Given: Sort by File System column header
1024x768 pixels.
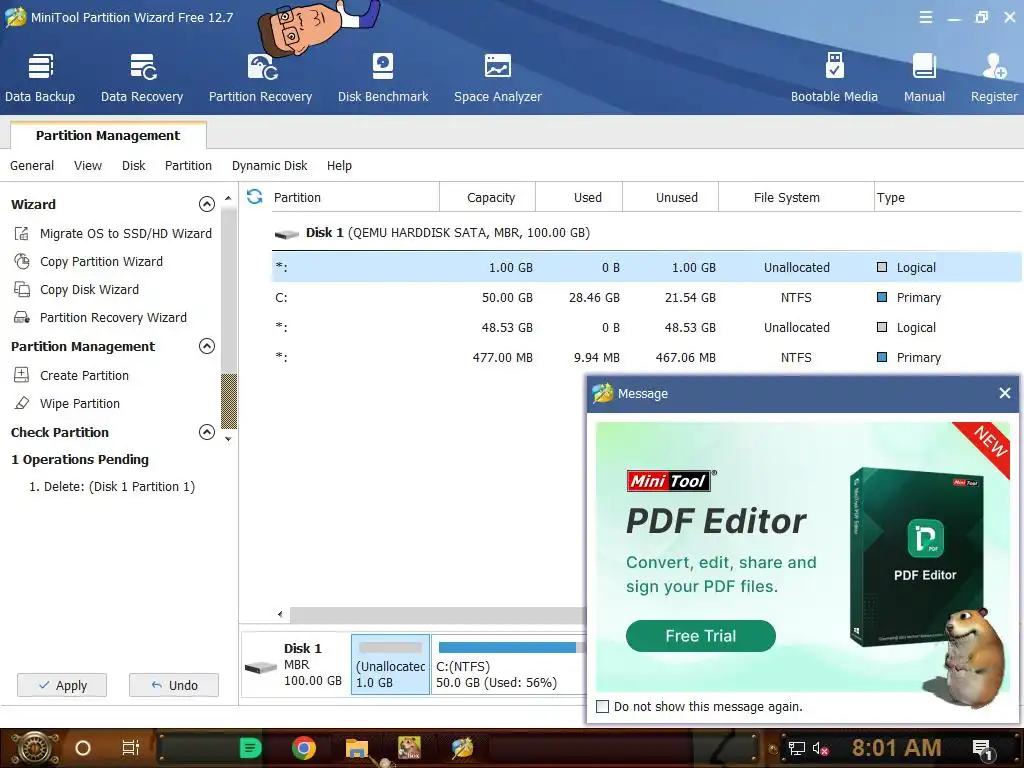Looking at the screenshot, I should pyautogui.click(x=797, y=197).
